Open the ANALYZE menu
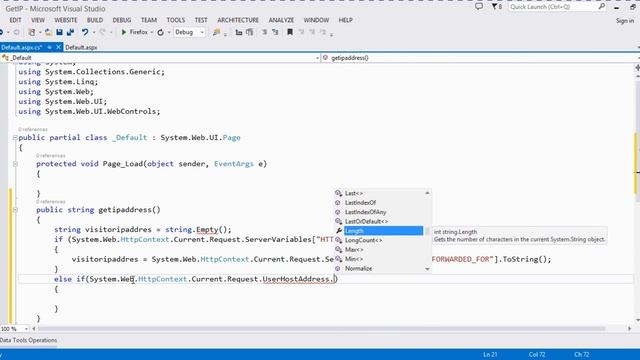Image resolution: width=640 pixels, height=360 pixels. pos(281,20)
